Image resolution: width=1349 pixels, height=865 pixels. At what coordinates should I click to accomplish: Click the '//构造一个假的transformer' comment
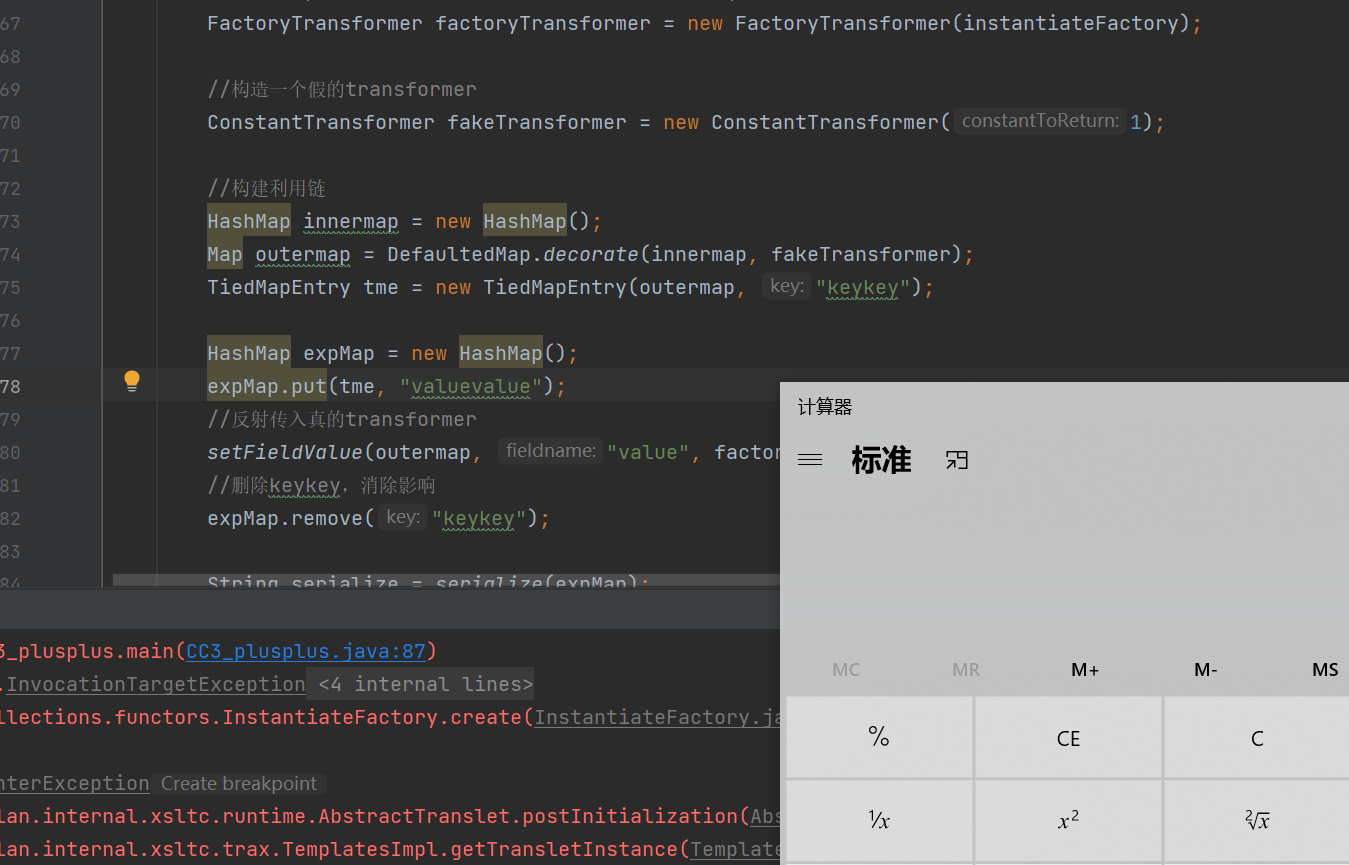coord(342,89)
